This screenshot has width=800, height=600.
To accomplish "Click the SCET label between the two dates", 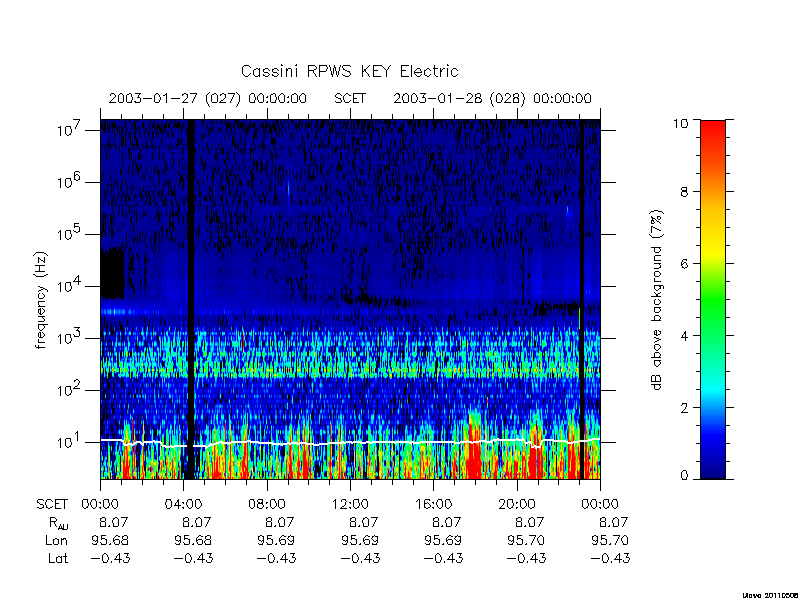I will tap(350, 98).
